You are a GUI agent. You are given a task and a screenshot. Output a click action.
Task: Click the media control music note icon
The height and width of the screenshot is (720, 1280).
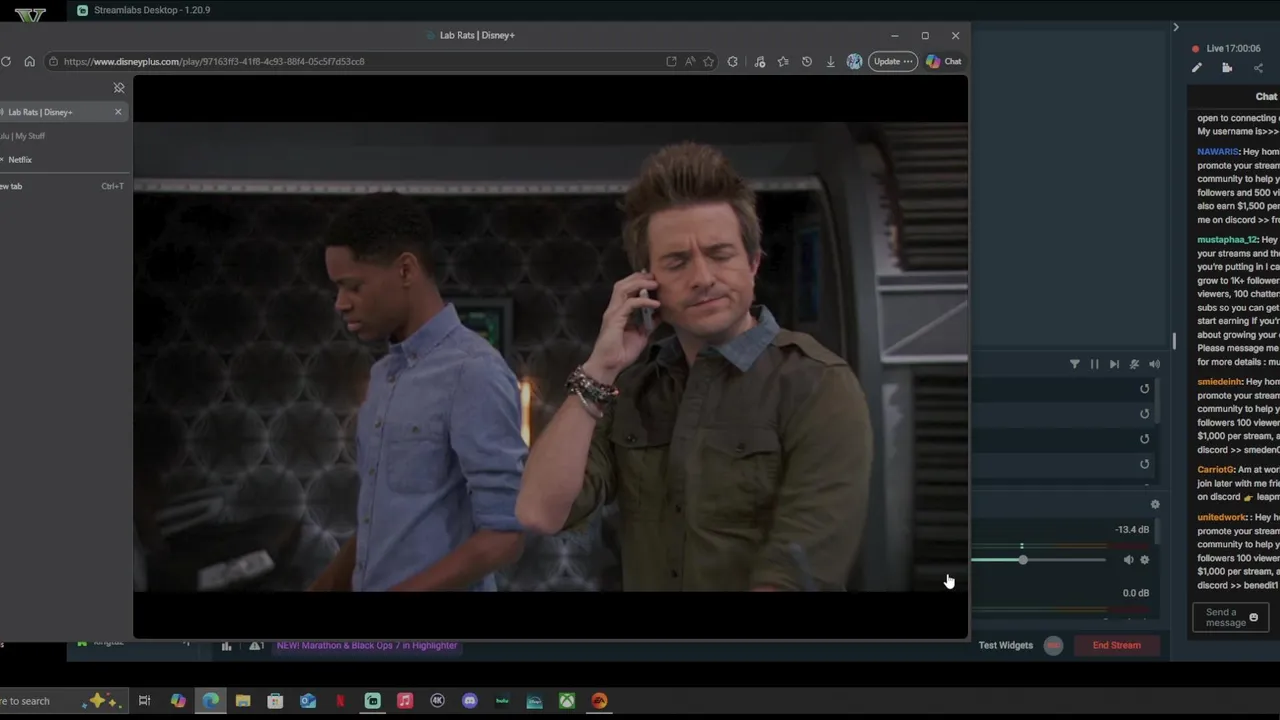click(760, 61)
